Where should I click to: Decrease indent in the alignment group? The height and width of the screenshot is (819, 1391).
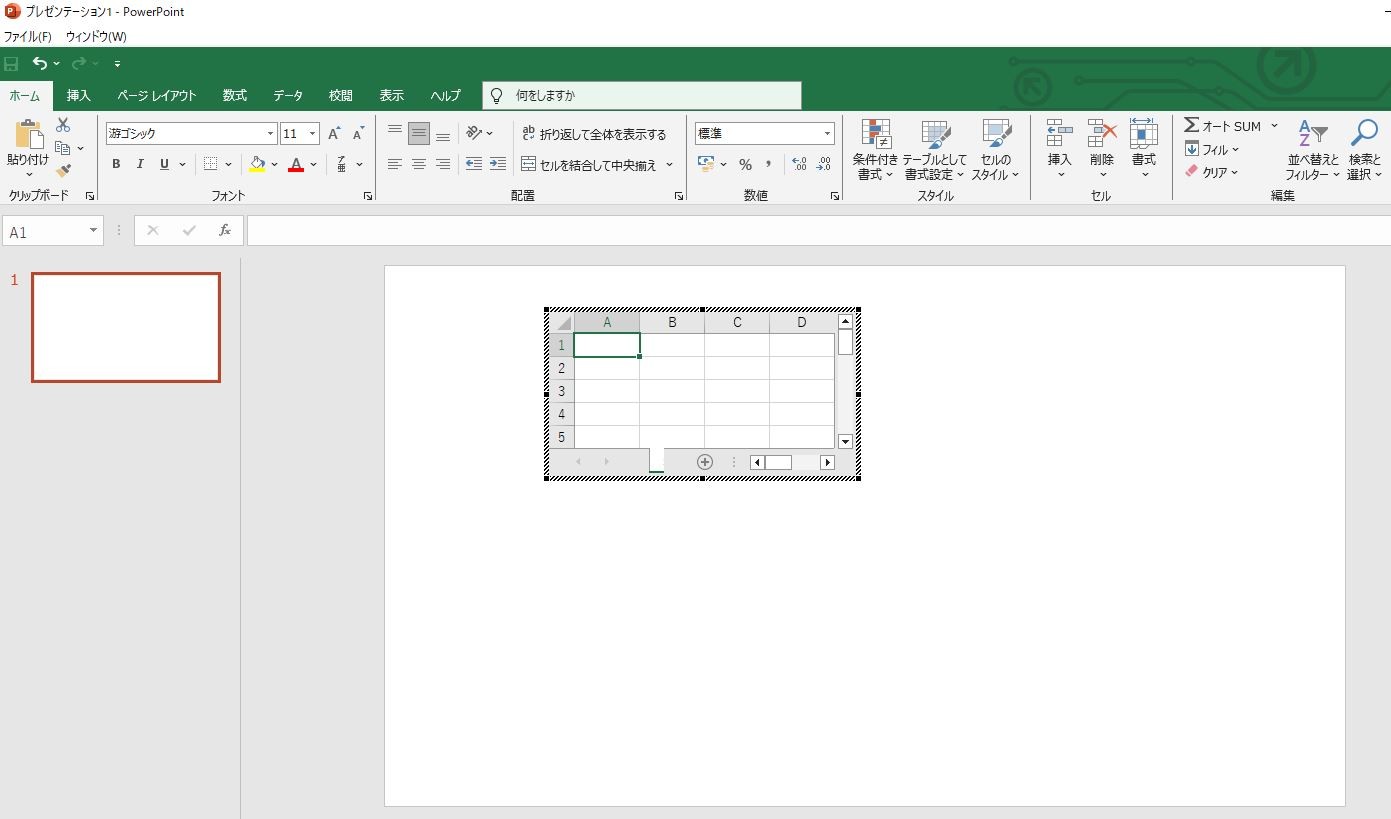point(474,164)
